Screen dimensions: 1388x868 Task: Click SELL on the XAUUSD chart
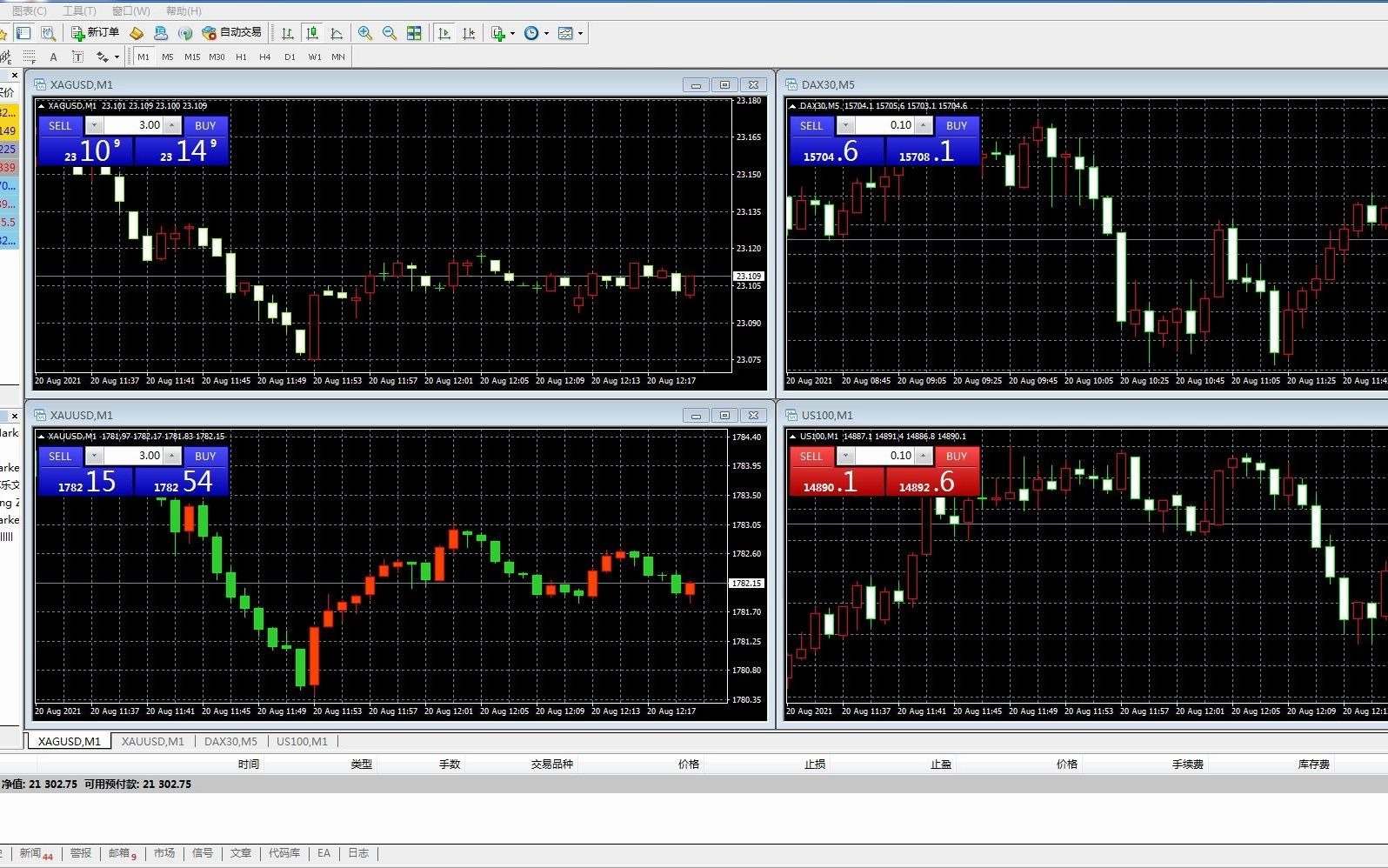pos(60,456)
